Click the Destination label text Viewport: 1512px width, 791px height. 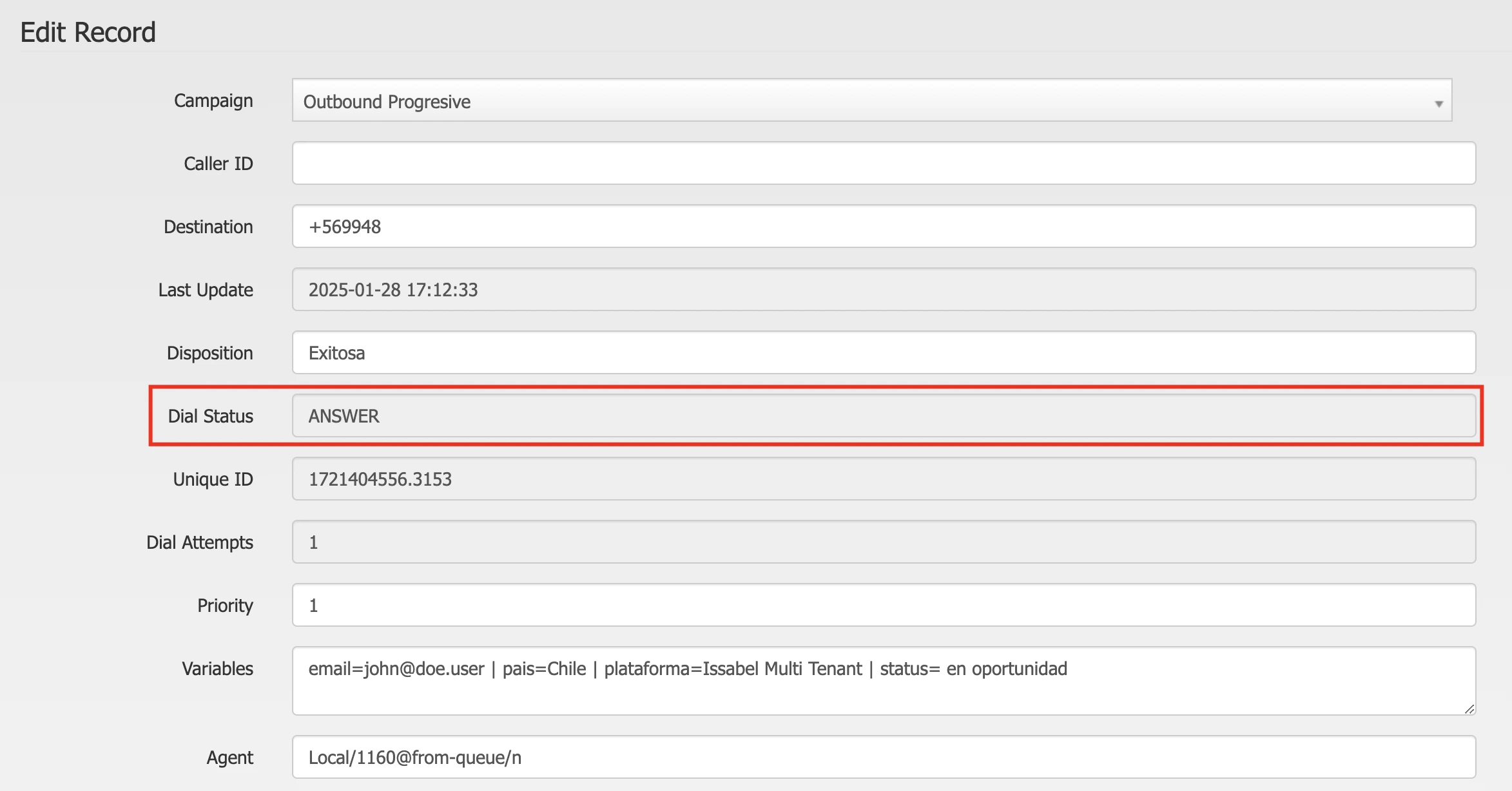(208, 227)
